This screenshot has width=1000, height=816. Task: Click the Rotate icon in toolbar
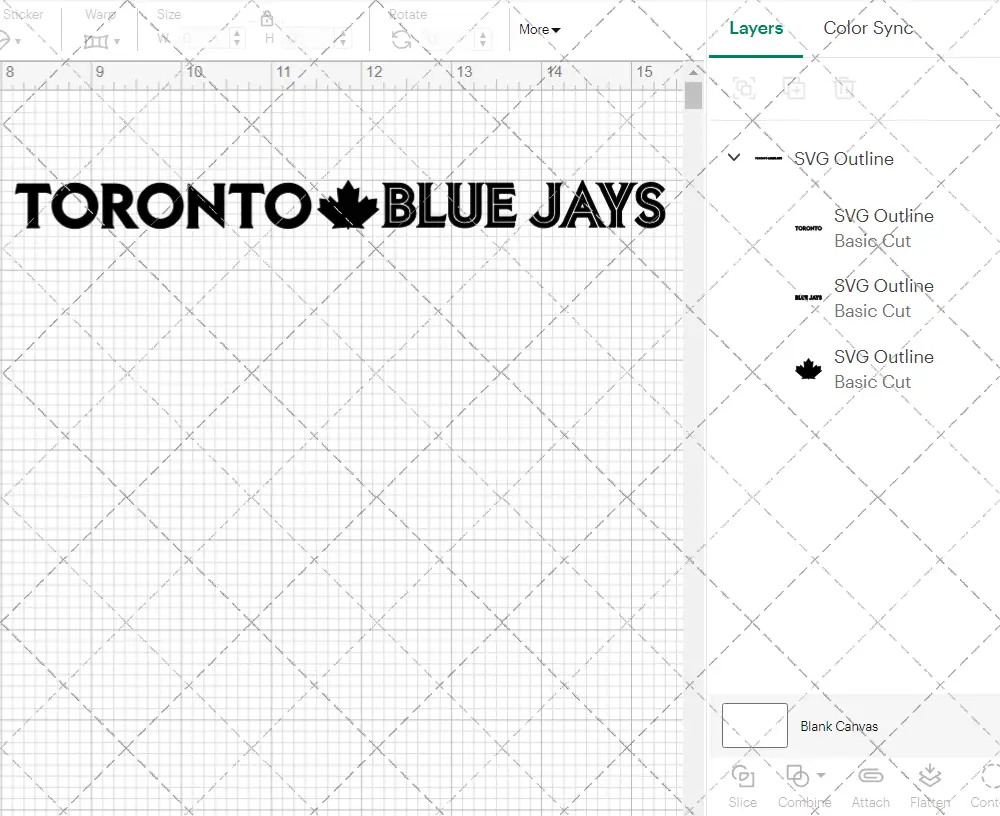(401, 40)
